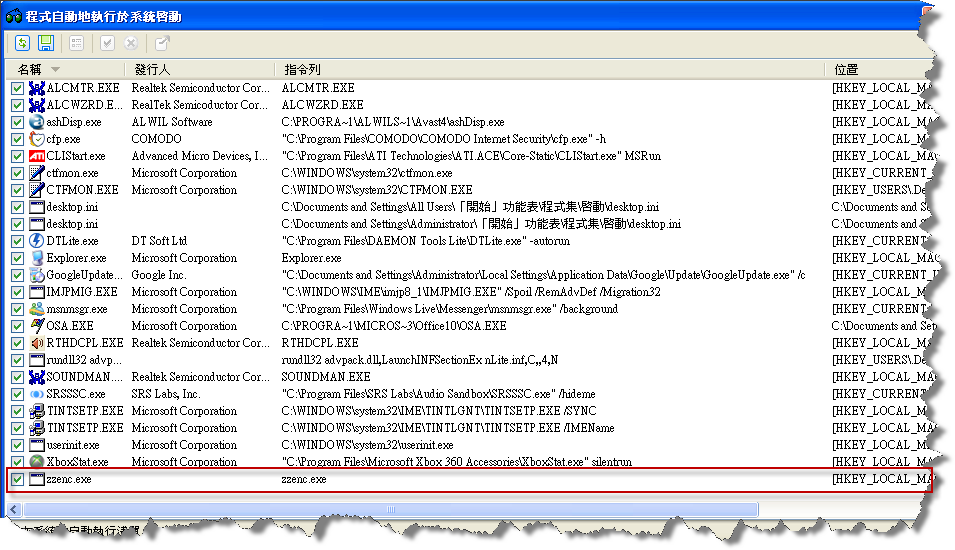
Task: Click the green refresh toolbar icon
Action: click(23, 43)
